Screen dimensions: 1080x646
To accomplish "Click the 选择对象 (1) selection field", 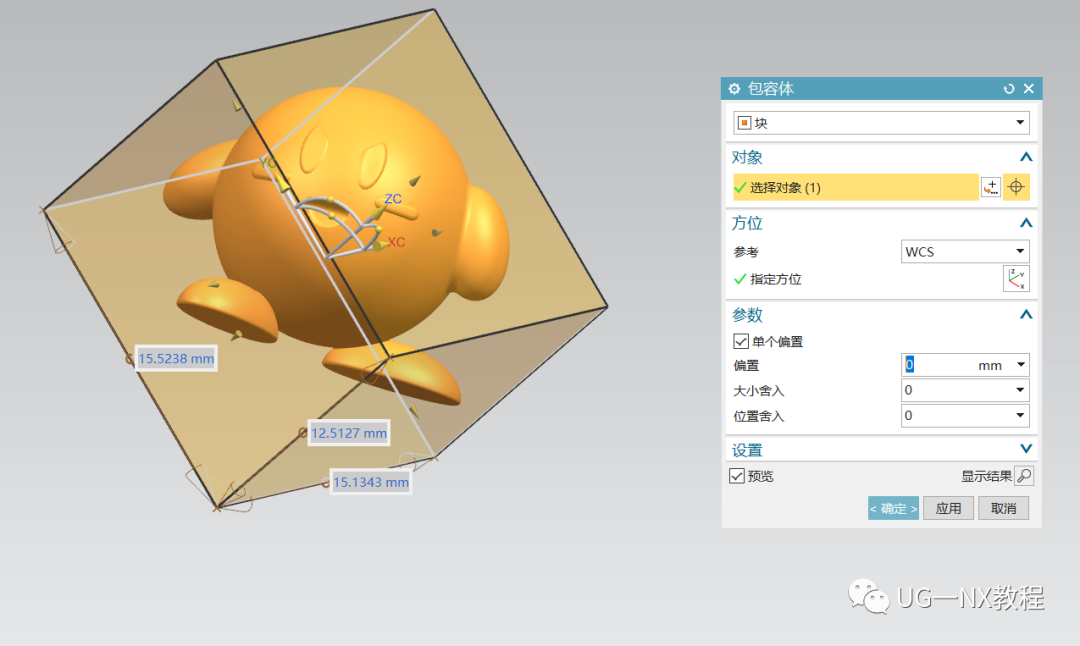I will [x=855, y=187].
